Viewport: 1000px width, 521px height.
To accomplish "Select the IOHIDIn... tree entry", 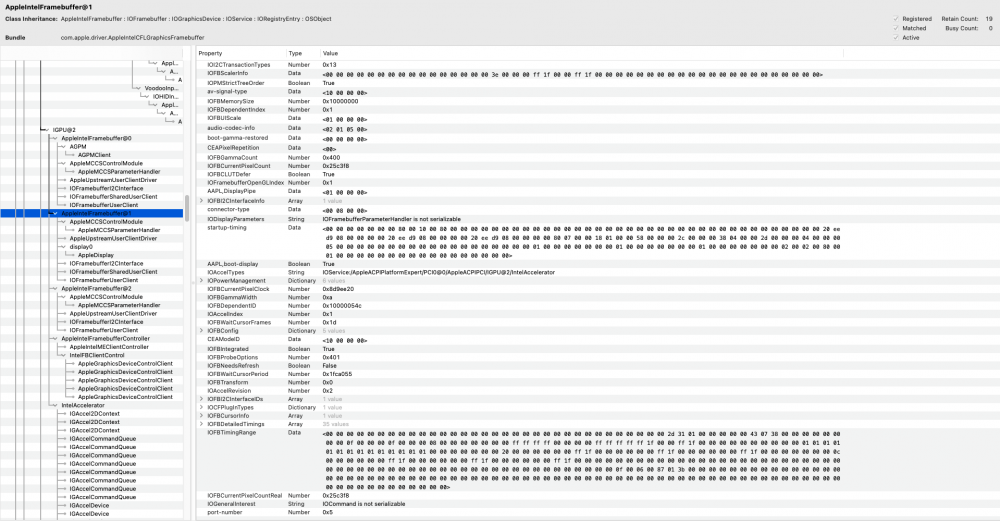I will pyautogui.click(x=166, y=97).
